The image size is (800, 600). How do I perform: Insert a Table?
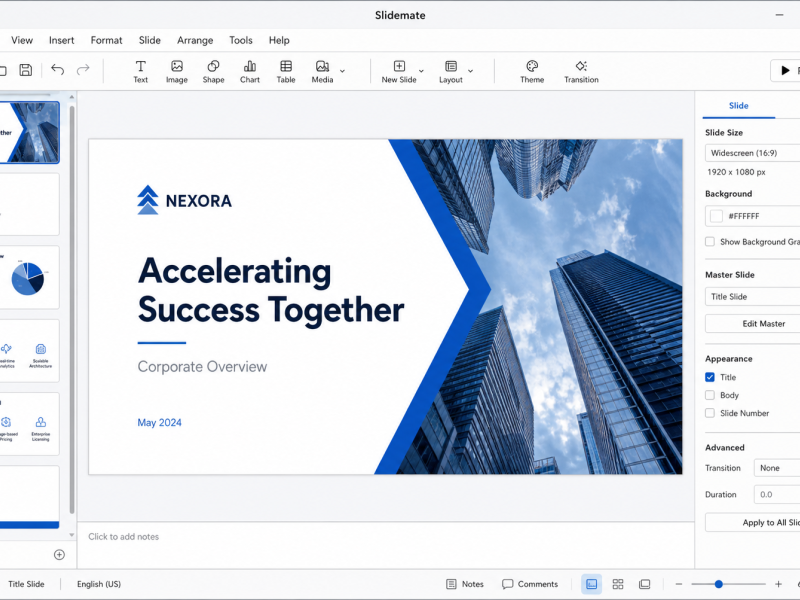286,71
